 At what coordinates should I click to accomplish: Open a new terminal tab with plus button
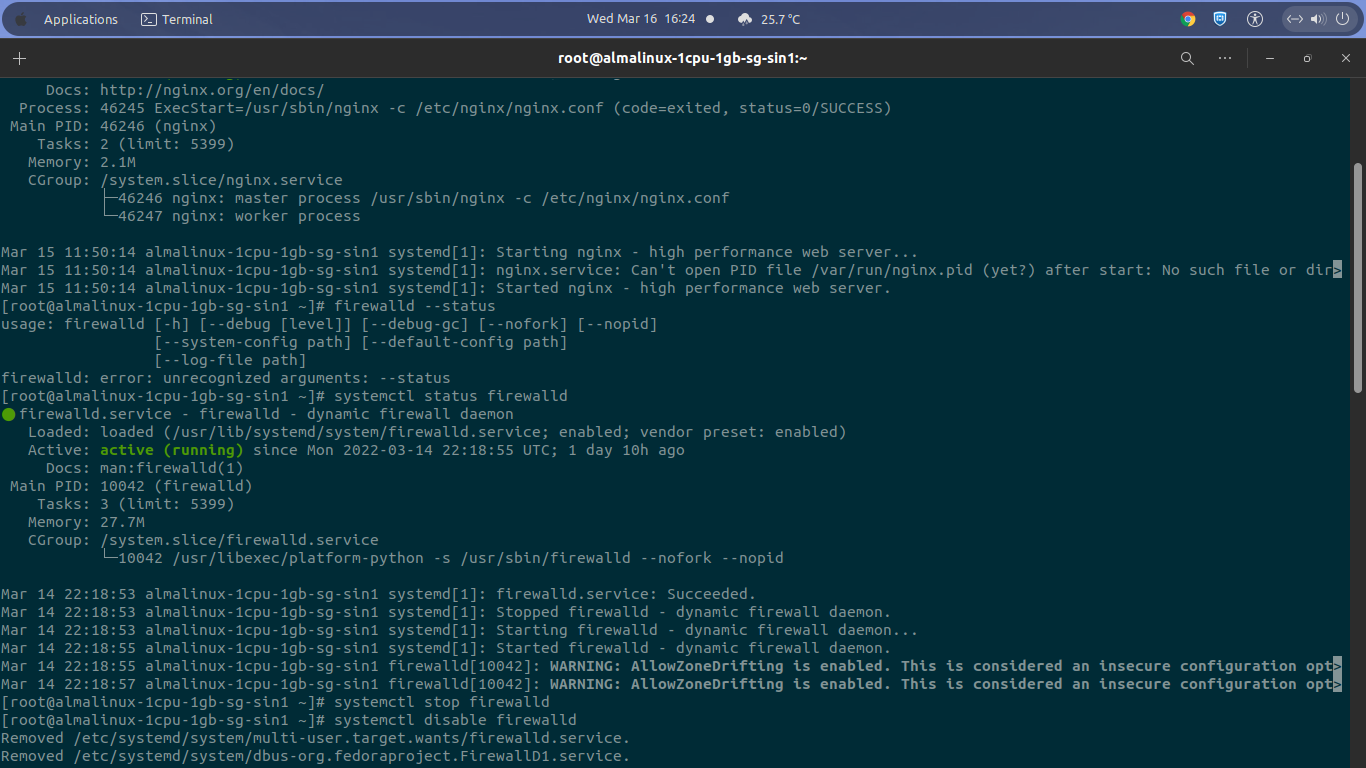(19, 59)
